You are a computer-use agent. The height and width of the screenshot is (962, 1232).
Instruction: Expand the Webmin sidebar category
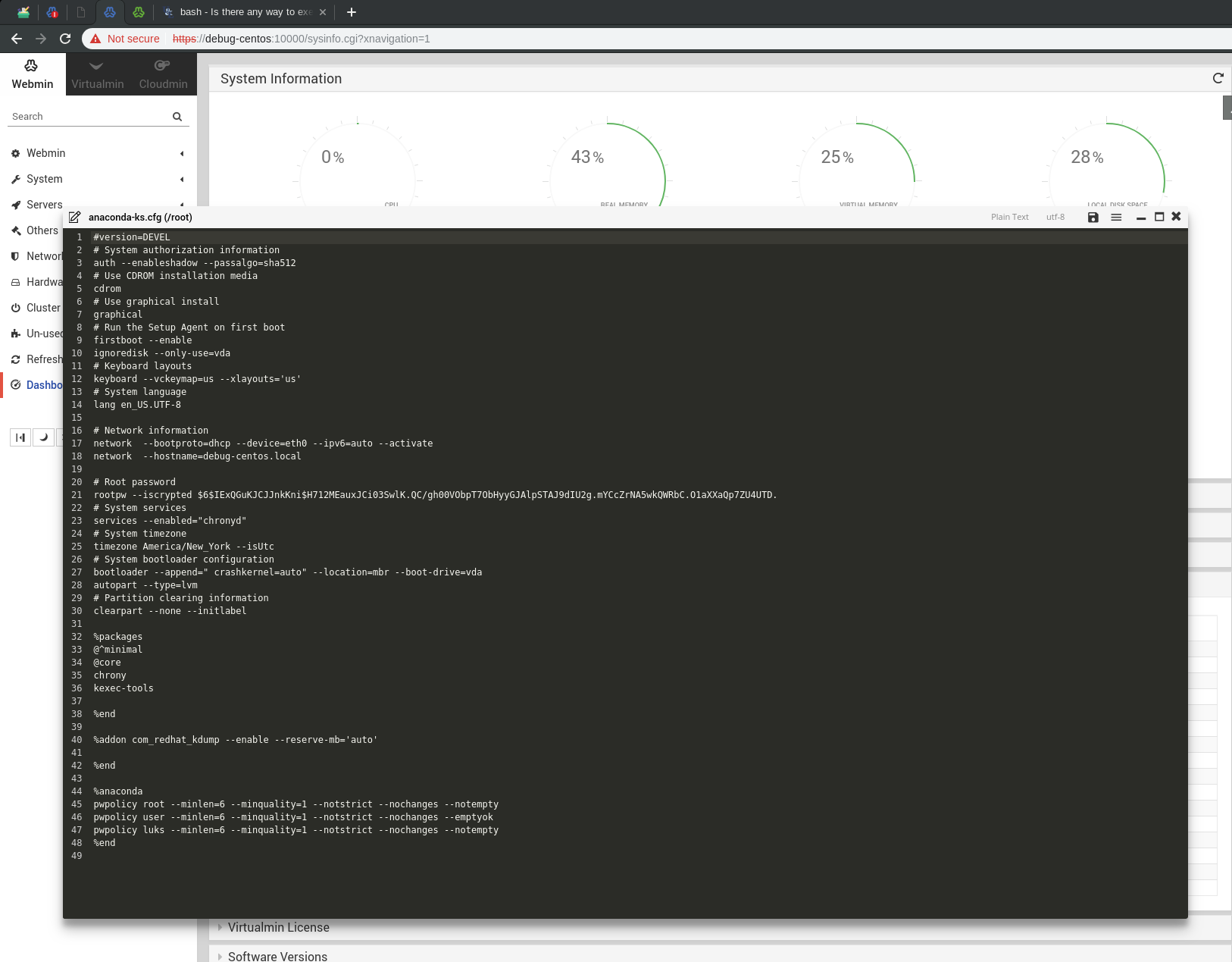45,153
